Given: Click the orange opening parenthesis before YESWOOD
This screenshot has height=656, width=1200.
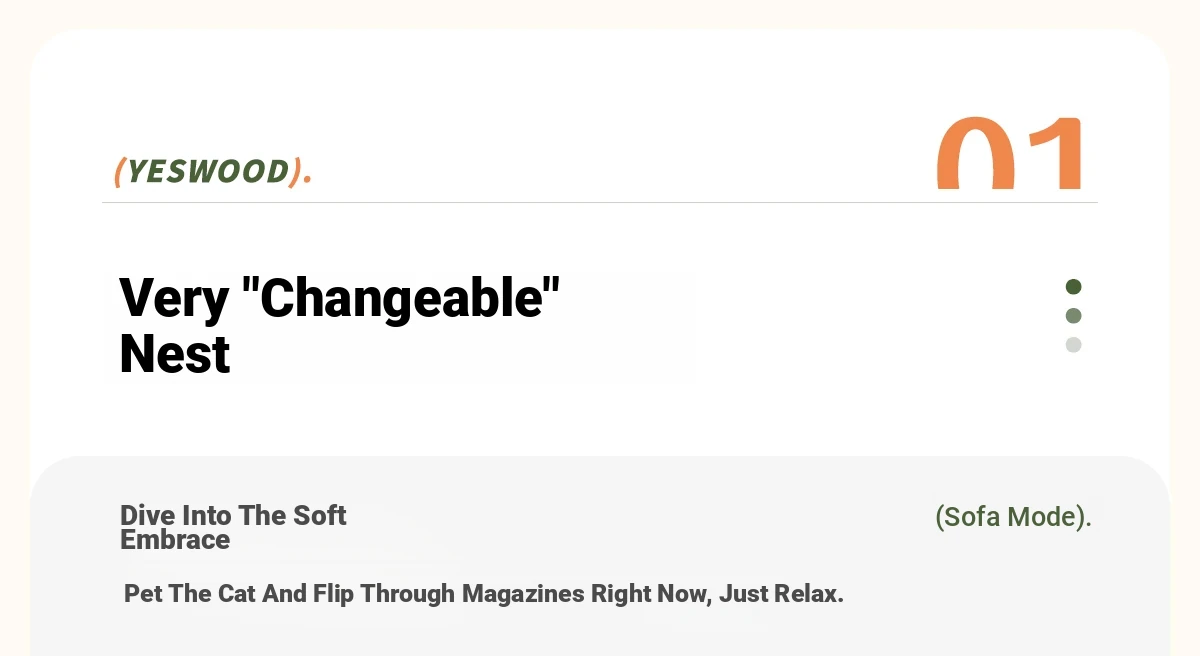Looking at the screenshot, I should point(119,172).
